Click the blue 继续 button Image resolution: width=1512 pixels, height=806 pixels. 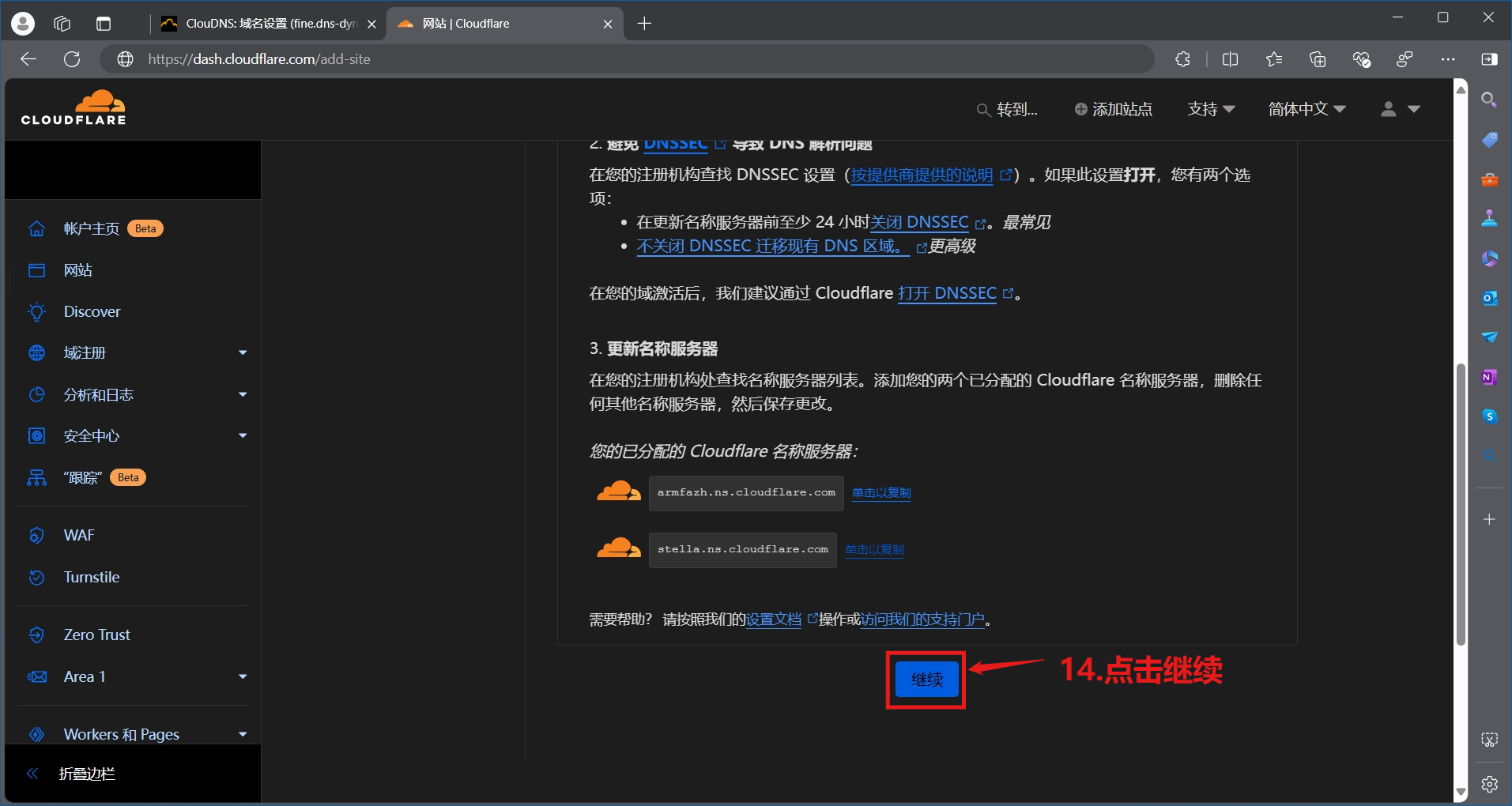926,680
